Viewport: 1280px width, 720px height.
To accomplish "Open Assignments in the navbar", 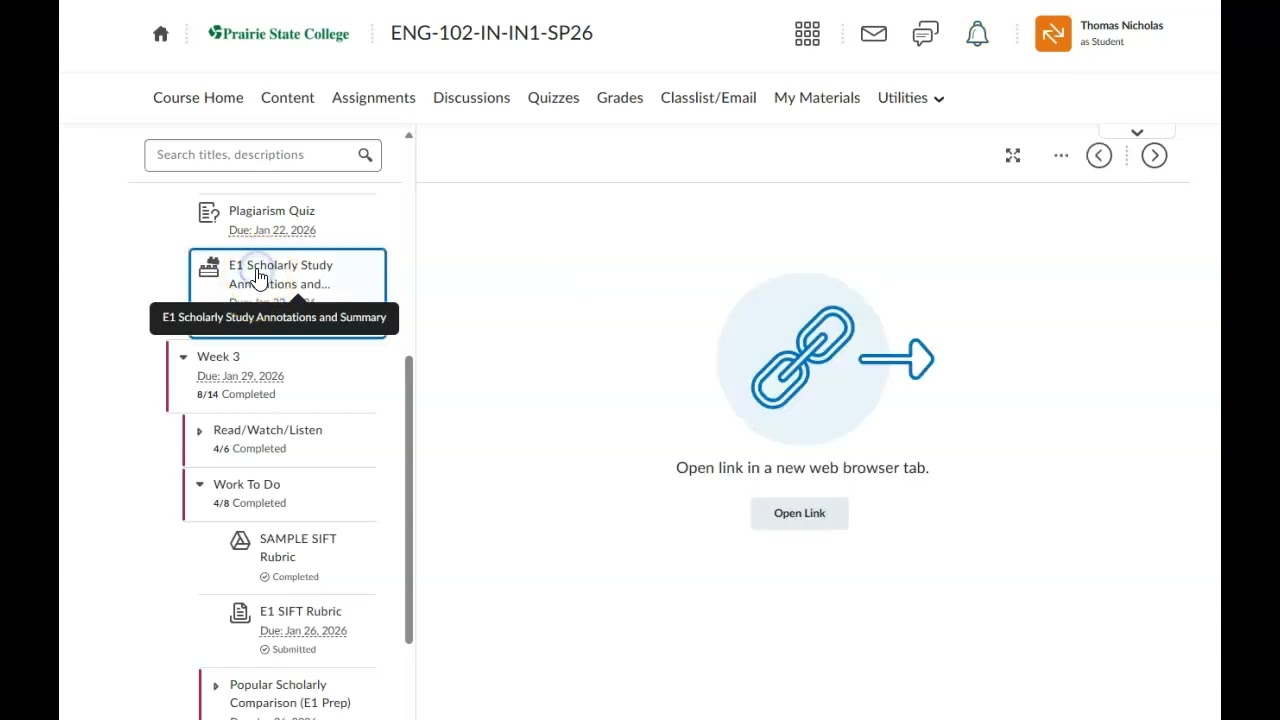I will [x=374, y=97].
